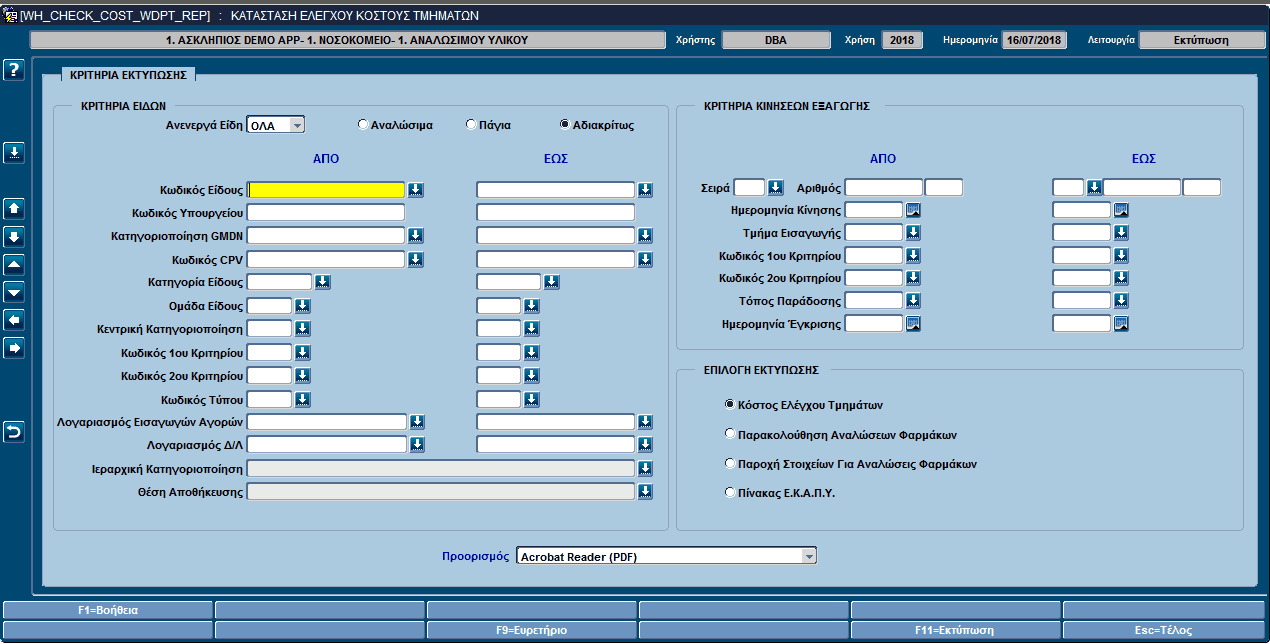The image size is (1270, 644).
Task: Open lookup for Κατηγοριοποίηση GMDN ΑΠΟ field
Action: (416, 236)
